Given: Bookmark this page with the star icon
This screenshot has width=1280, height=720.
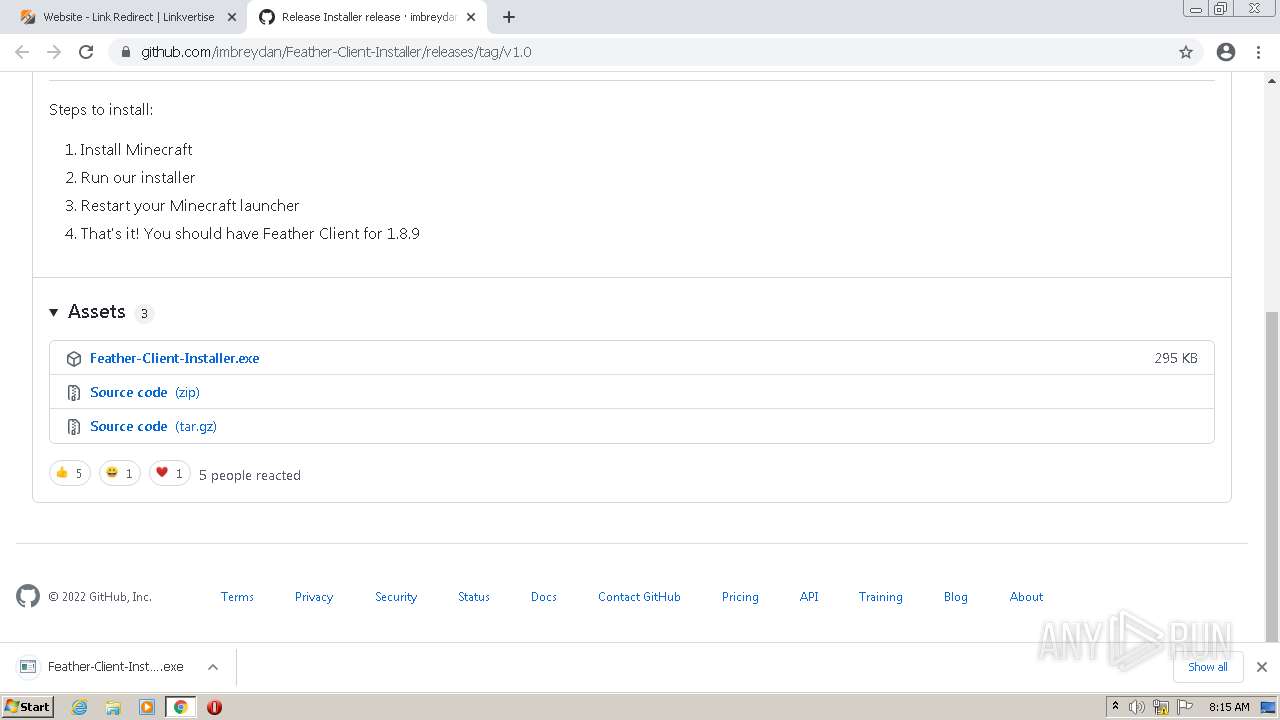Looking at the screenshot, I should [1186, 52].
